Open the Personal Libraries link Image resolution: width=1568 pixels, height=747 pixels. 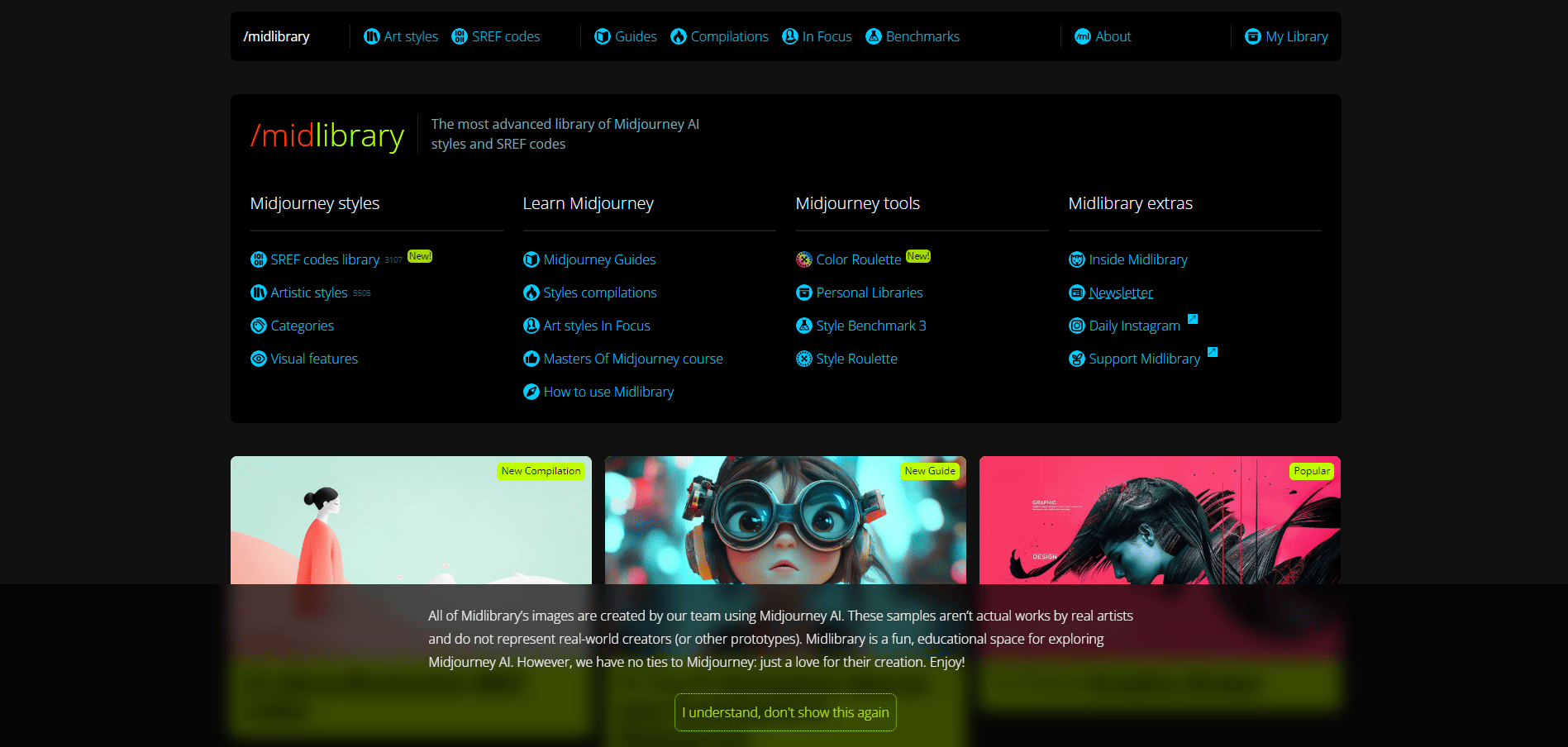(870, 293)
